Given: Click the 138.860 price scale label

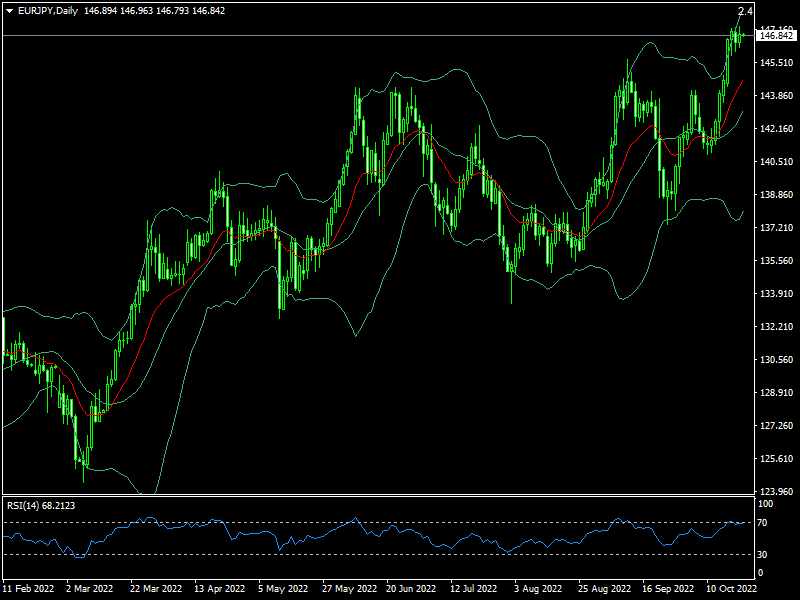Looking at the screenshot, I should (777, 194).
